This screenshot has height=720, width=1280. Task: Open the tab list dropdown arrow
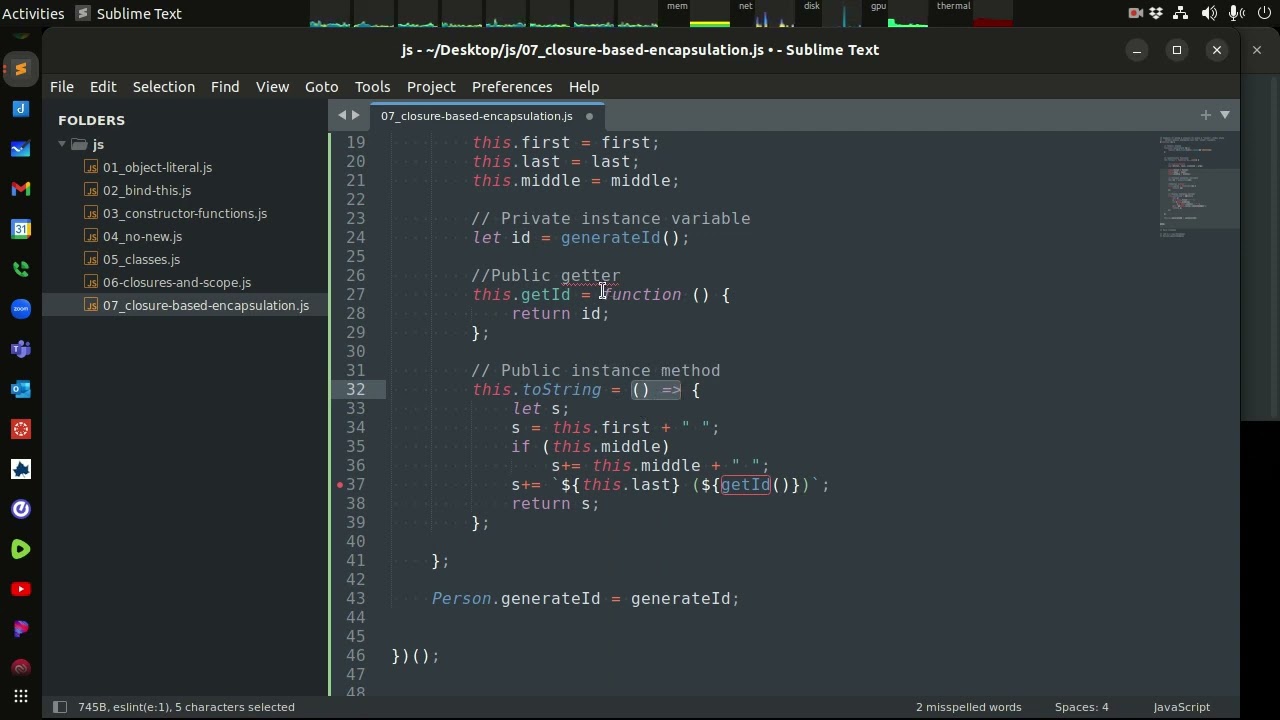(1225, 115)
